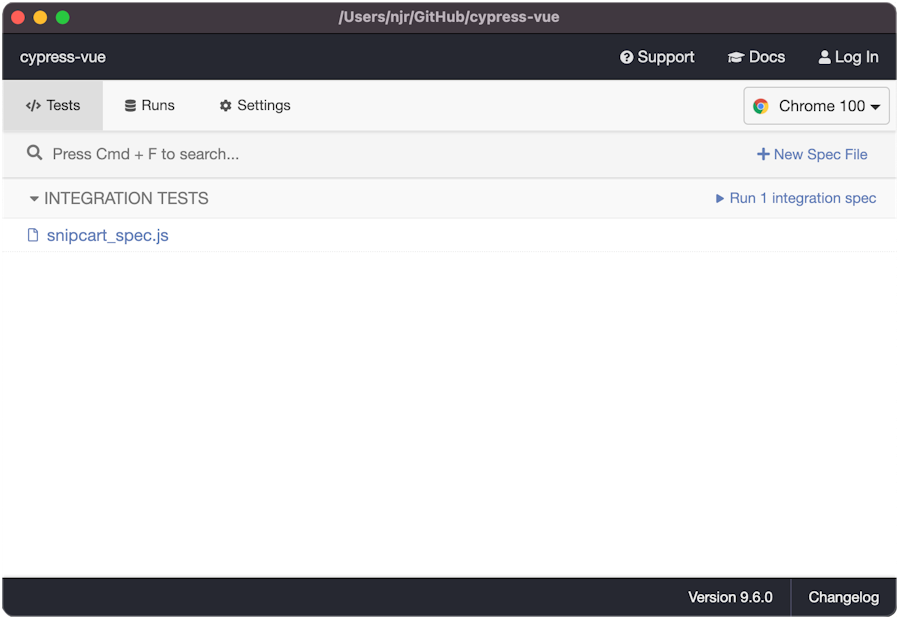The width and height of the screenshot is (900, 620).
Task: Switch to the Runs tab
Action: point(150,106)
